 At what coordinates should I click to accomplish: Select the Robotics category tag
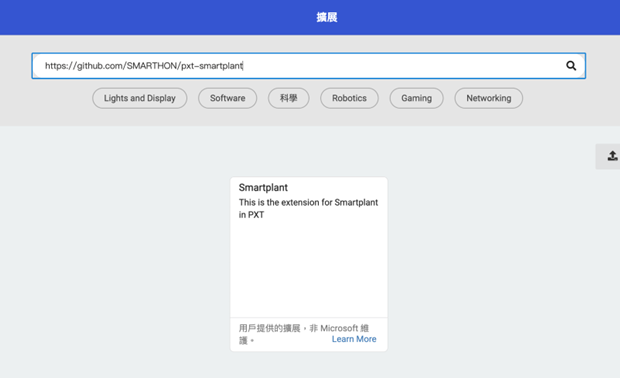[349, 98]
